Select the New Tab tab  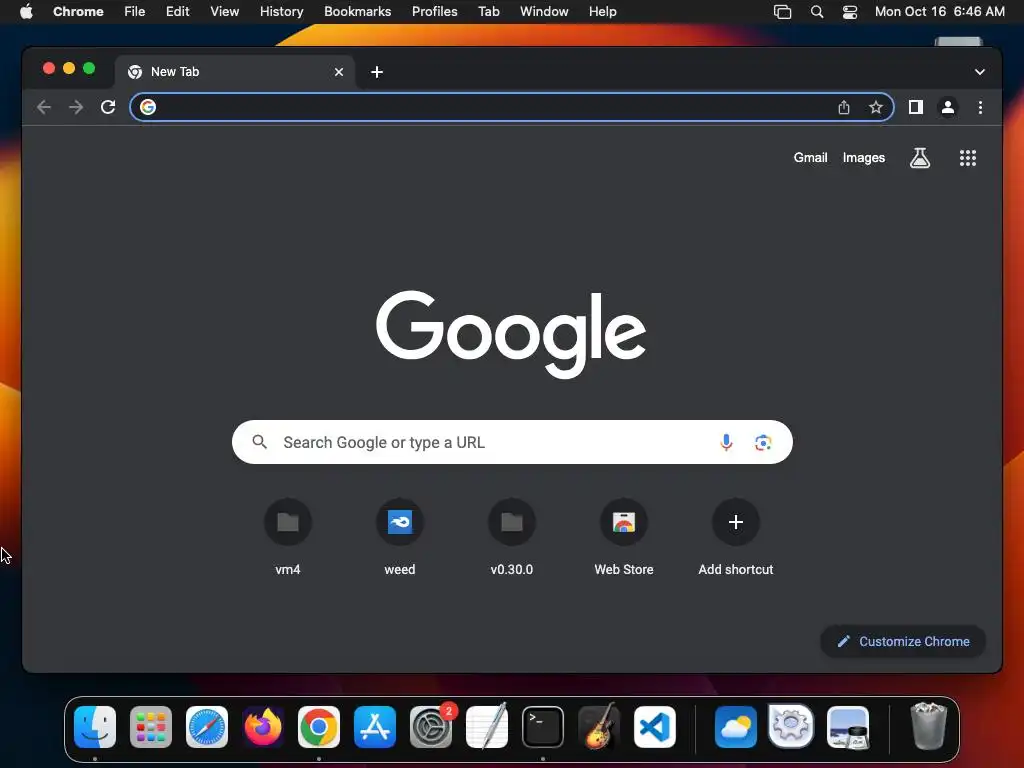(x=235, y=72)
